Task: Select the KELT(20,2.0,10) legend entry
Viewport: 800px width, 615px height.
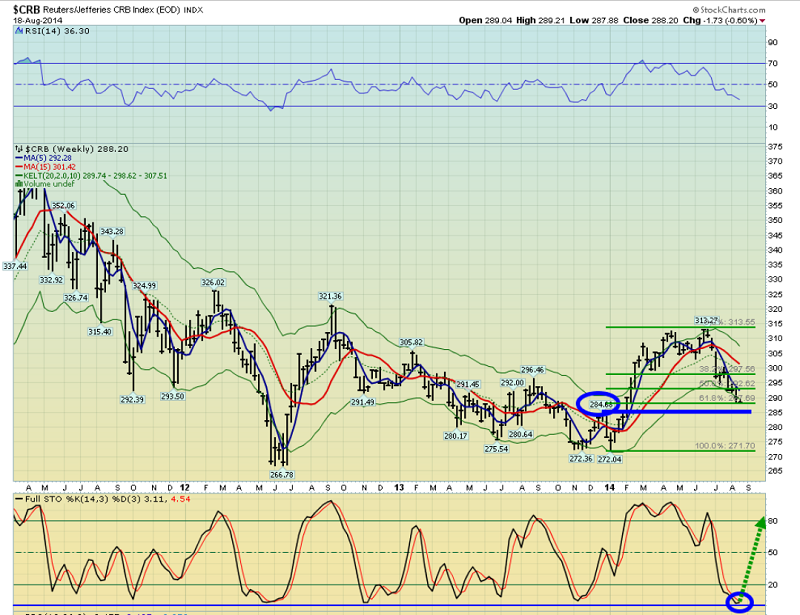Action: 95,176
